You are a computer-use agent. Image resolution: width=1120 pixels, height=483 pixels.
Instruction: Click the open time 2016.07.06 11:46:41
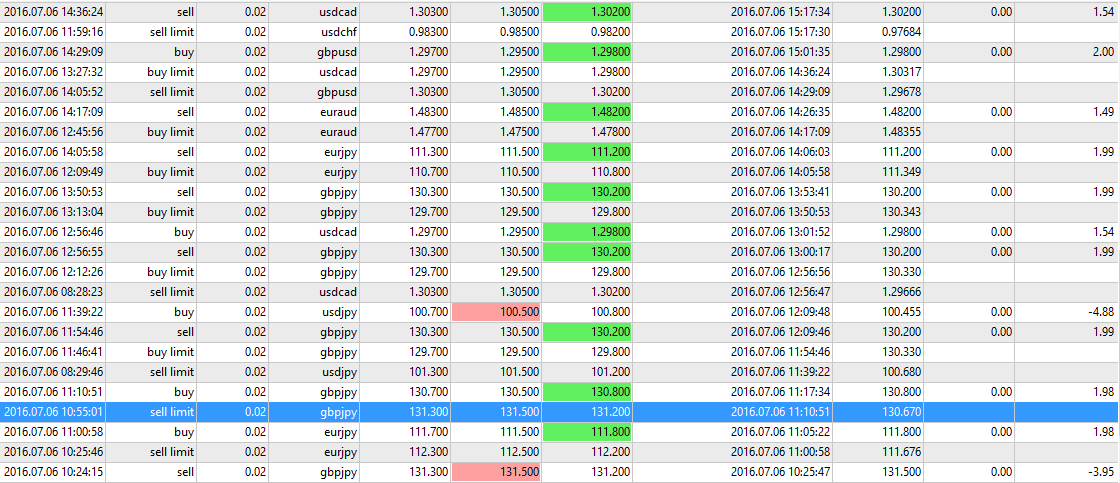tap(54, 352)
